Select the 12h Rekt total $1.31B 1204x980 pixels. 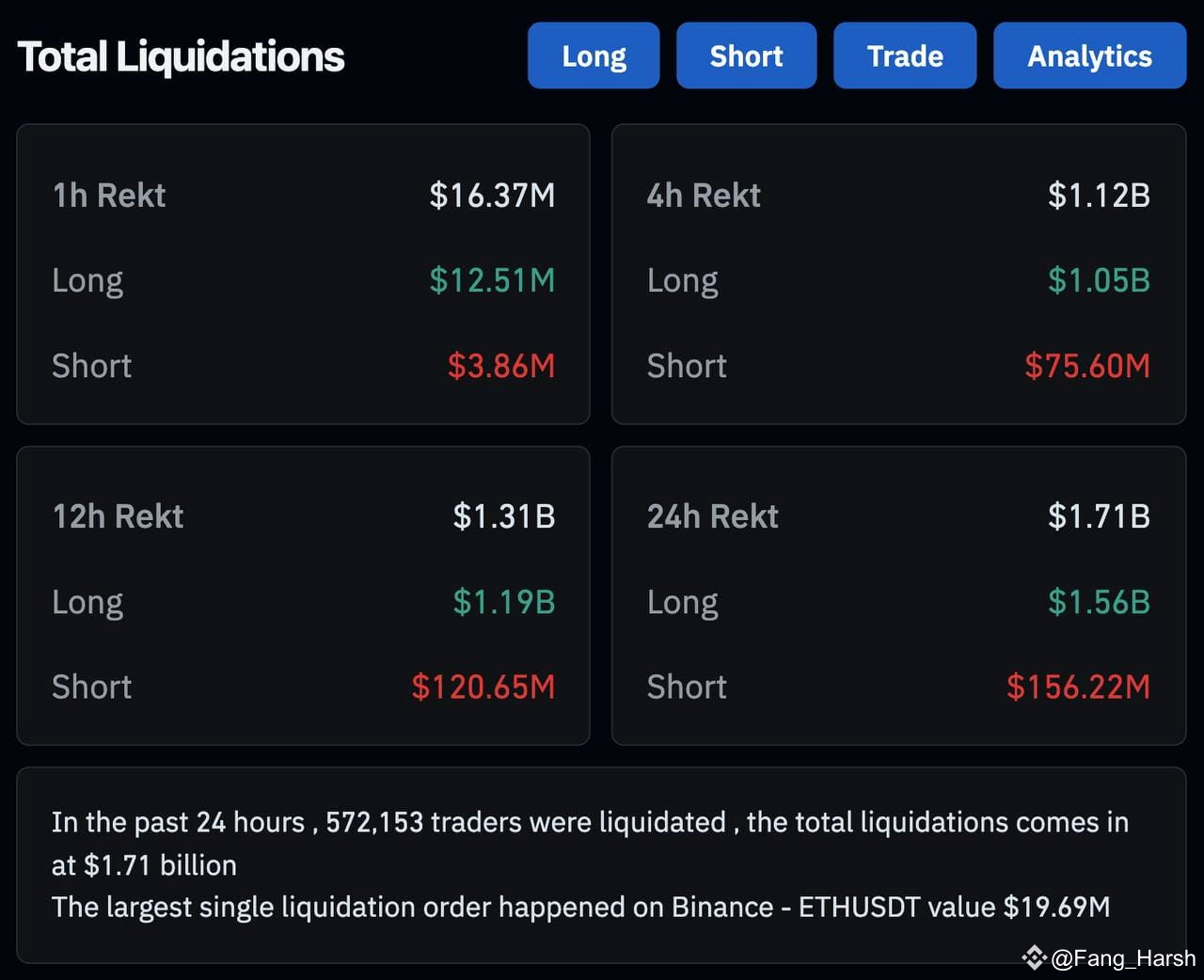504,516
